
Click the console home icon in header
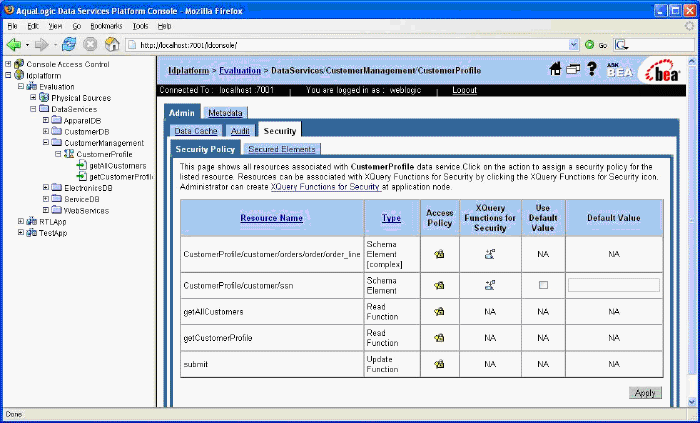(x=555, y=69)
